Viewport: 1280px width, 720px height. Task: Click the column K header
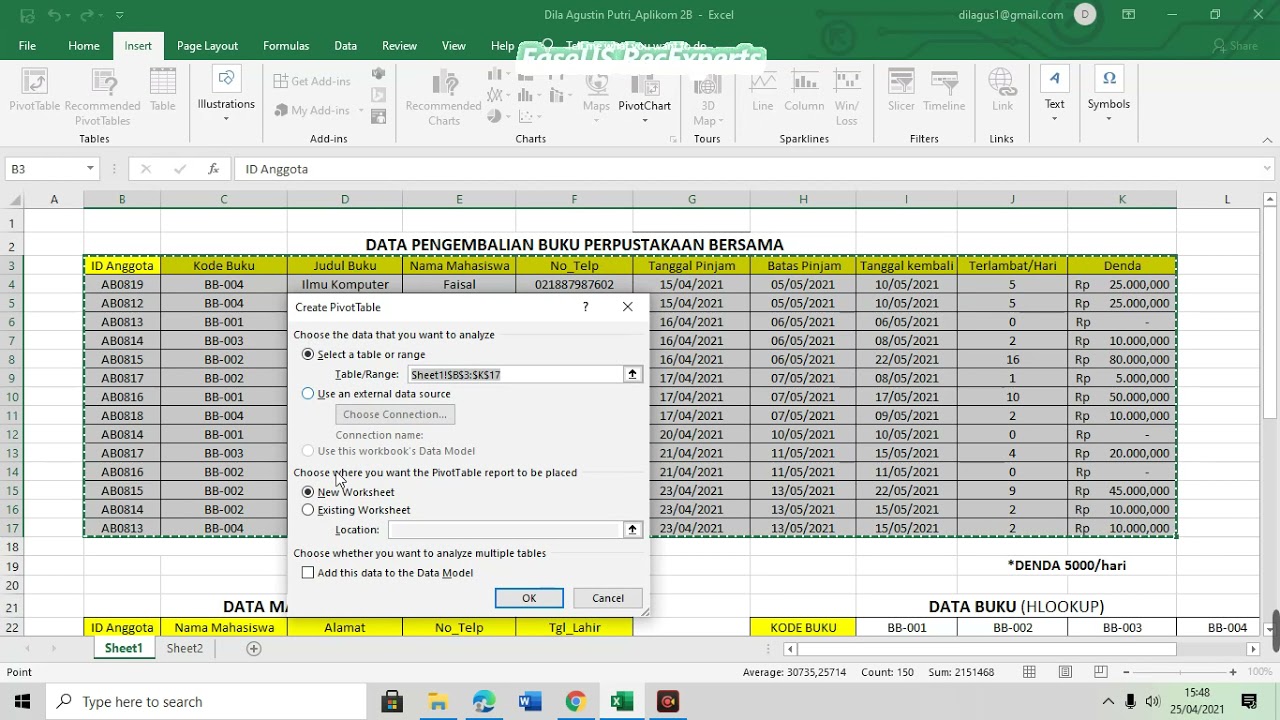click(1122, 199)
